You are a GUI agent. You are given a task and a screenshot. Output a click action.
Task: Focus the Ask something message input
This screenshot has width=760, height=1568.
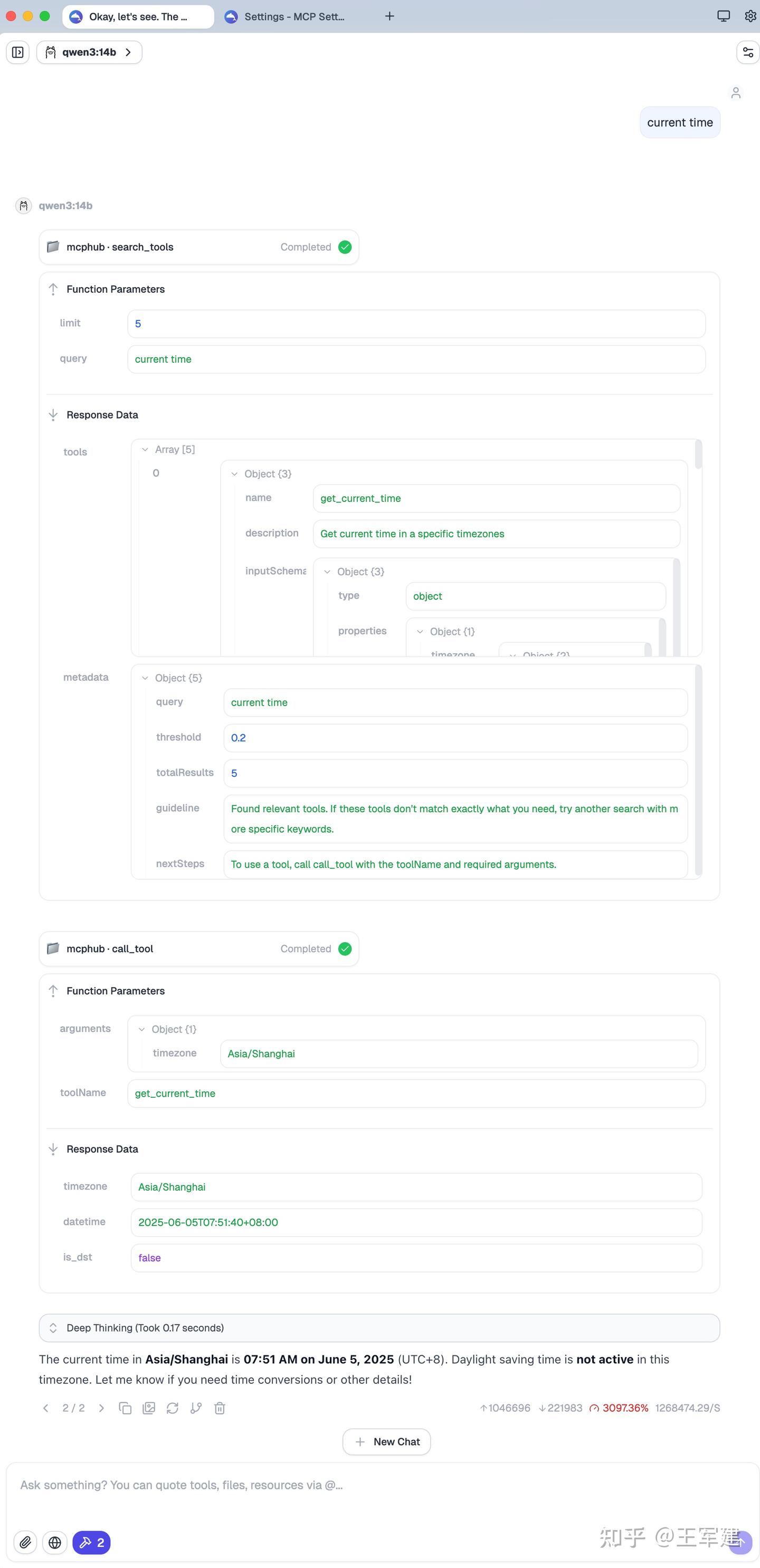(x=365, y=1485)
